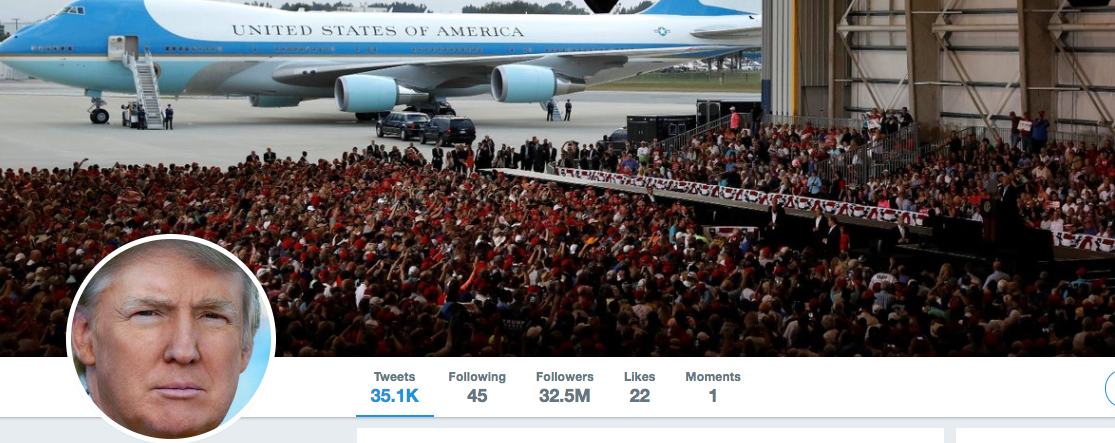Click the circular profile avatar photo

[171, 338]
